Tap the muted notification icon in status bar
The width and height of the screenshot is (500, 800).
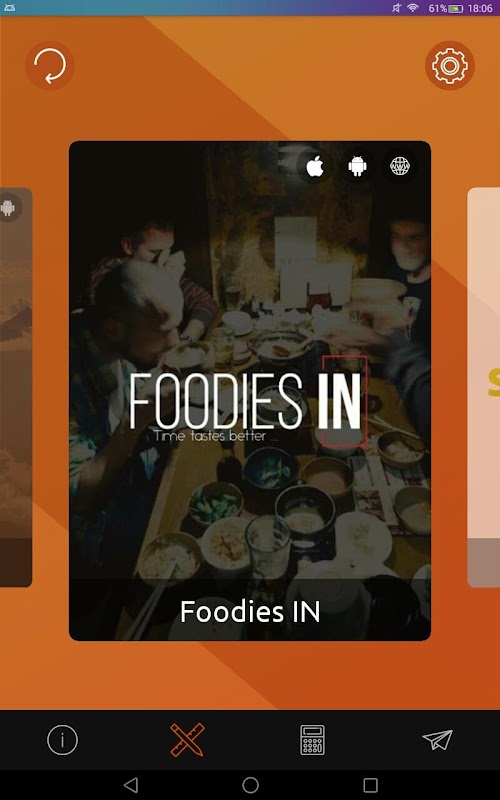coord(396,8)
